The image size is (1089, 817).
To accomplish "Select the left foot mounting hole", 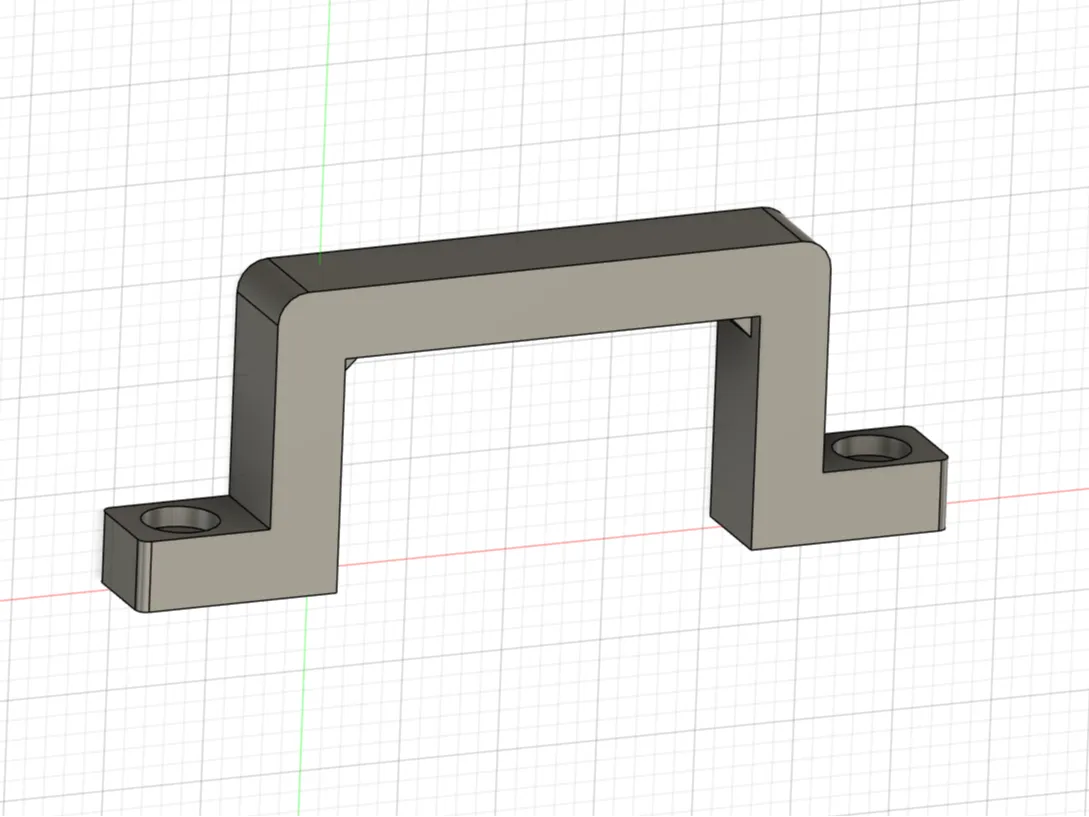I will click(180, 520).
